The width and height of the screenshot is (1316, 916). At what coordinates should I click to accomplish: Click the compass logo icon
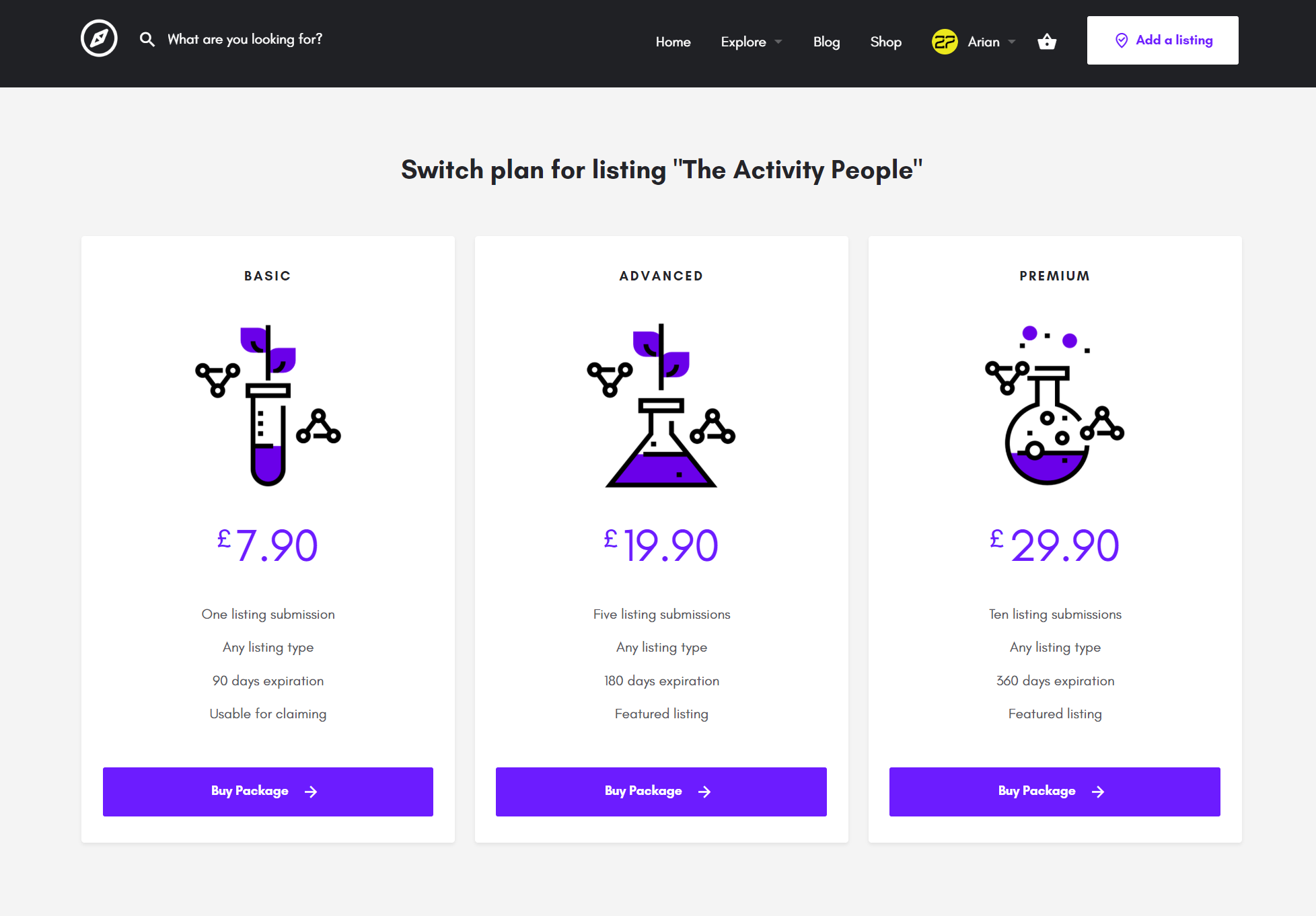point(99,38)
